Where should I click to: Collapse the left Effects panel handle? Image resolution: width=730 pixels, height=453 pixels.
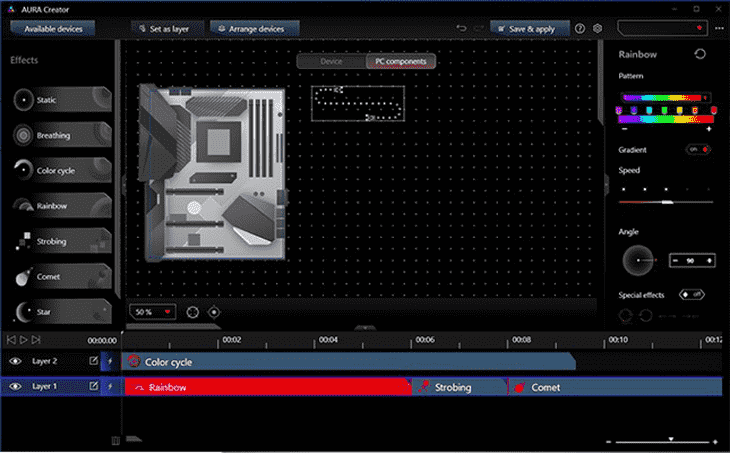124,185
